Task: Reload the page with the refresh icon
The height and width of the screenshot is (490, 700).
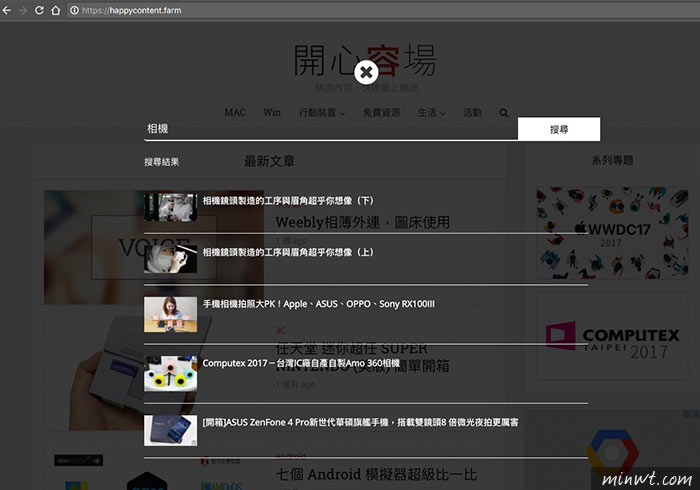Action: pos(39,10)
